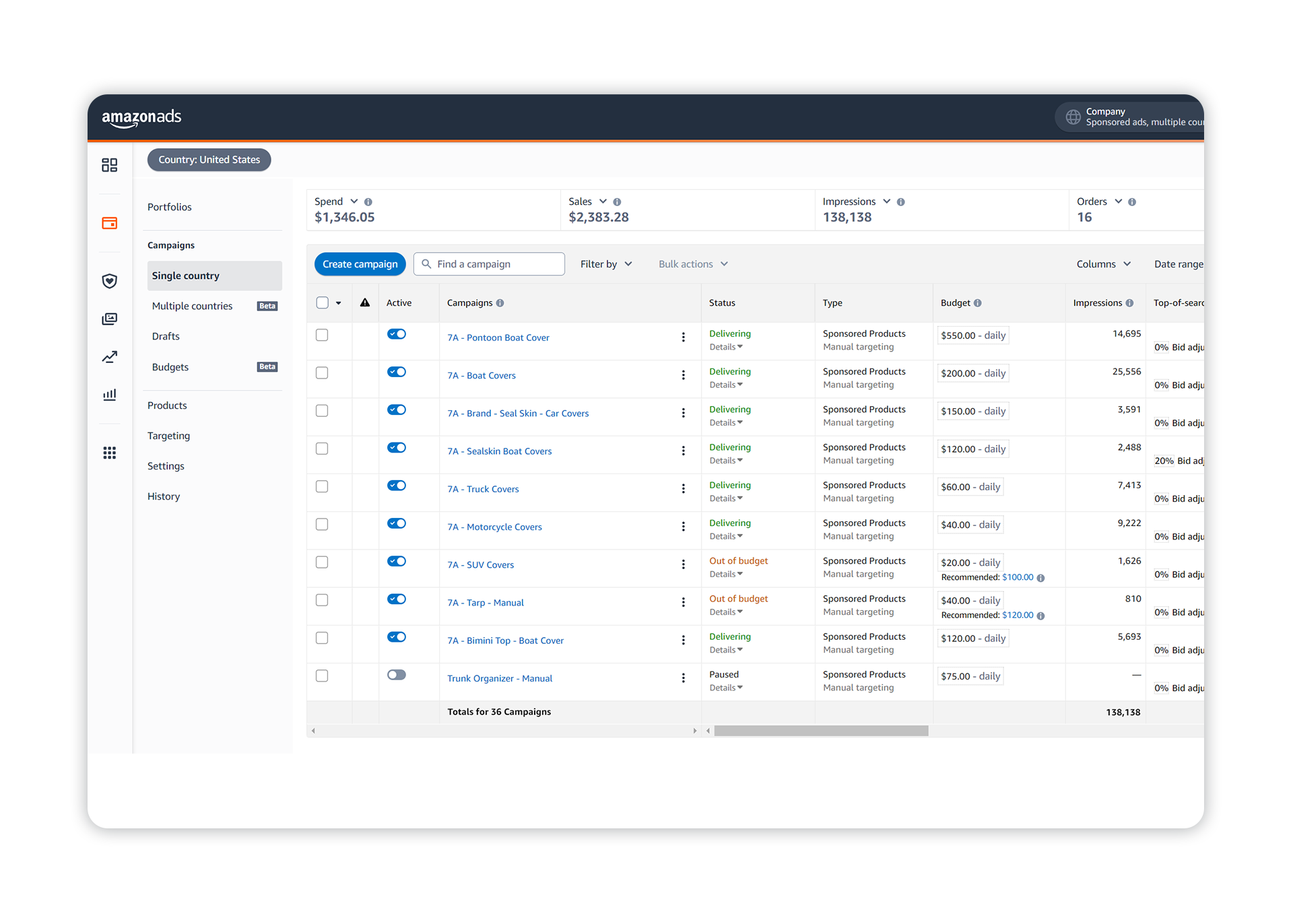The image size is (1293, 924).
Task: Click the Create campaign button
Action: [x=360, y=263]
